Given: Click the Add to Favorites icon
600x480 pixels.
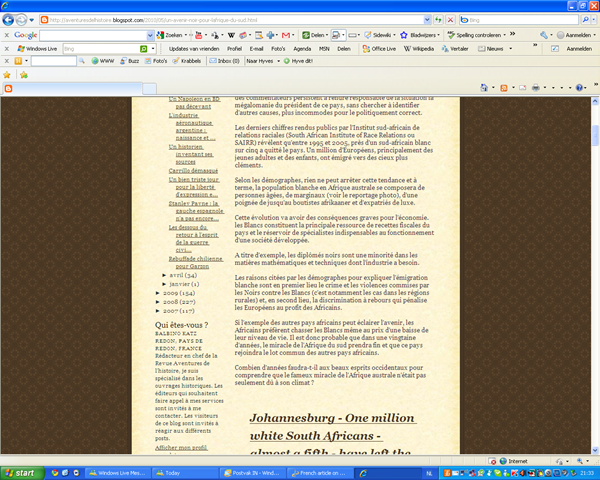Looking at the screenshot, I should (x=24, y=75).
